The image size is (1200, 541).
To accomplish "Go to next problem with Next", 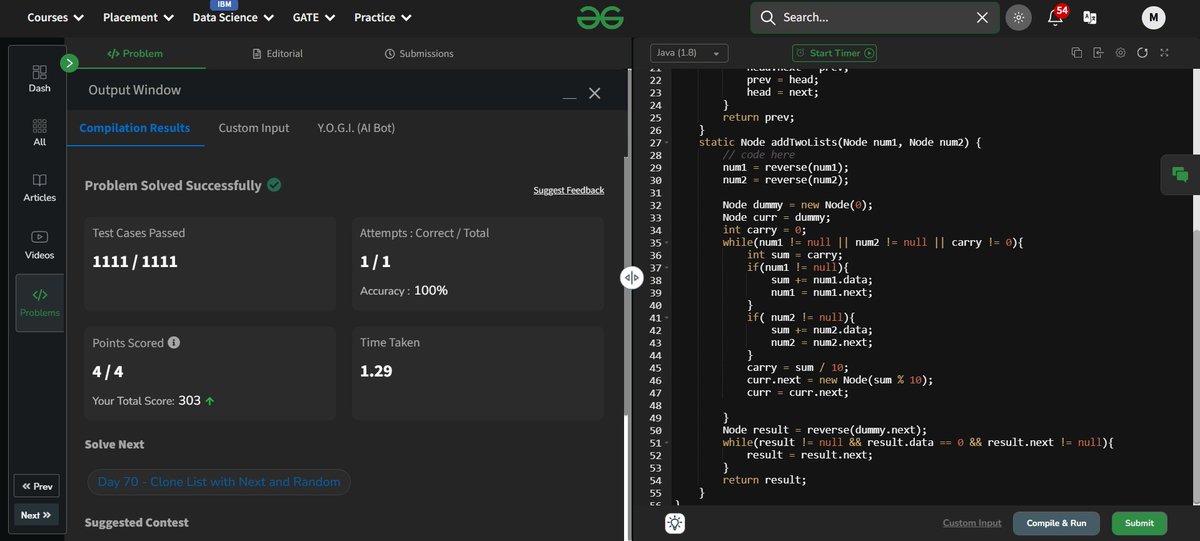I will point(35,515).
